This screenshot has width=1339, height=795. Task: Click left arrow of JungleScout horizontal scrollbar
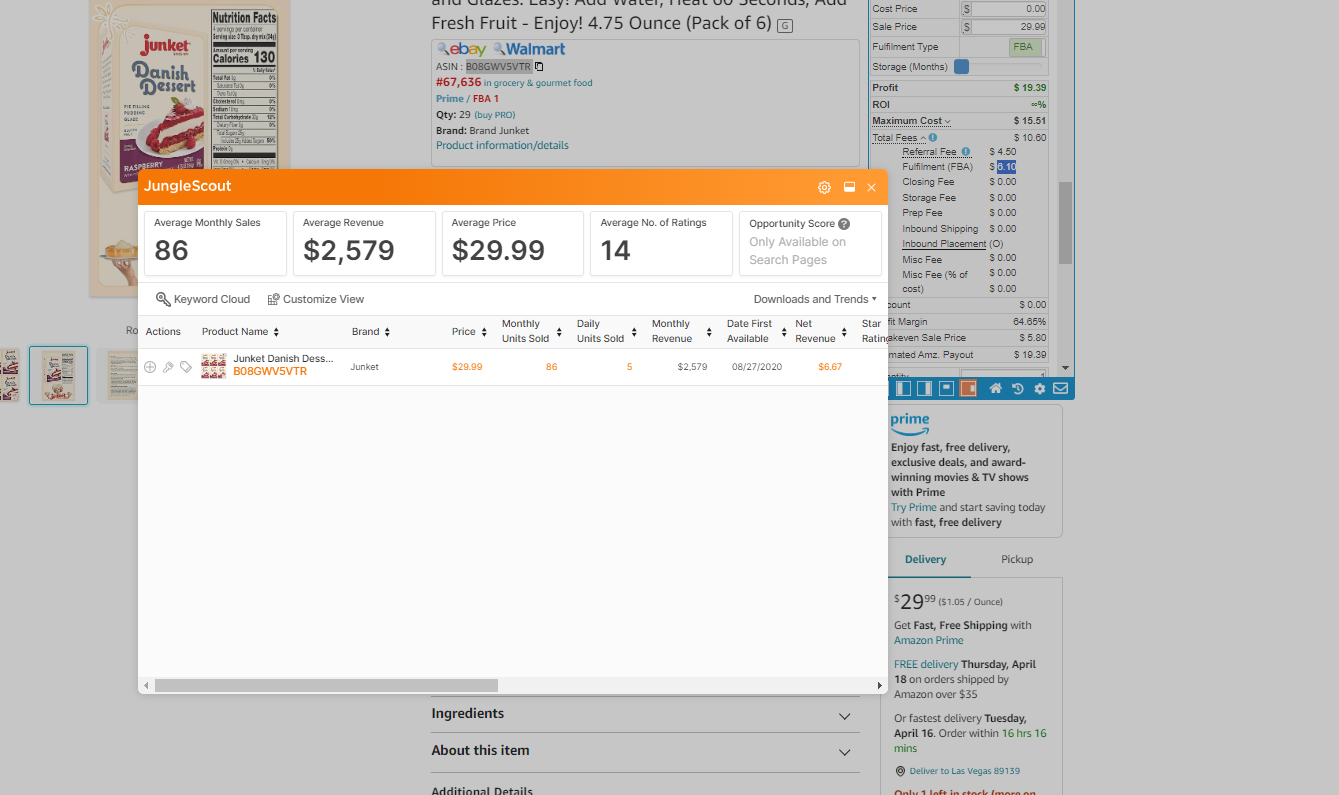(x=146, y=686)
